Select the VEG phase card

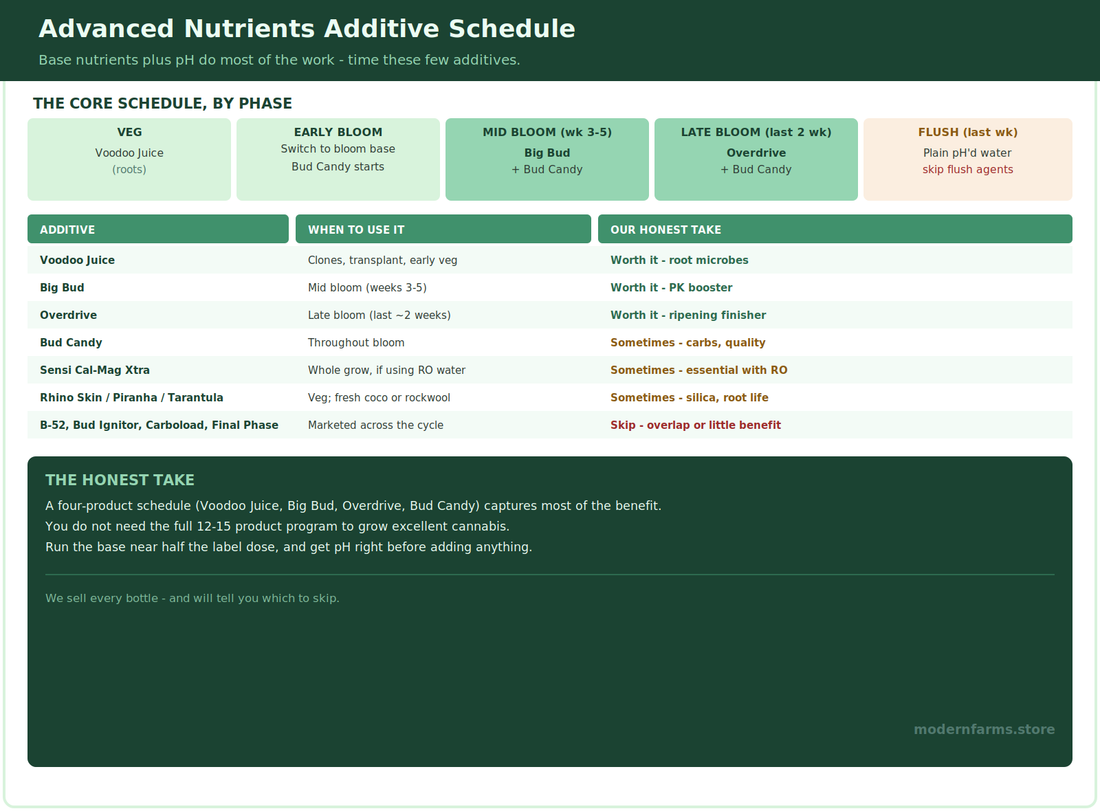pos(129,159)
